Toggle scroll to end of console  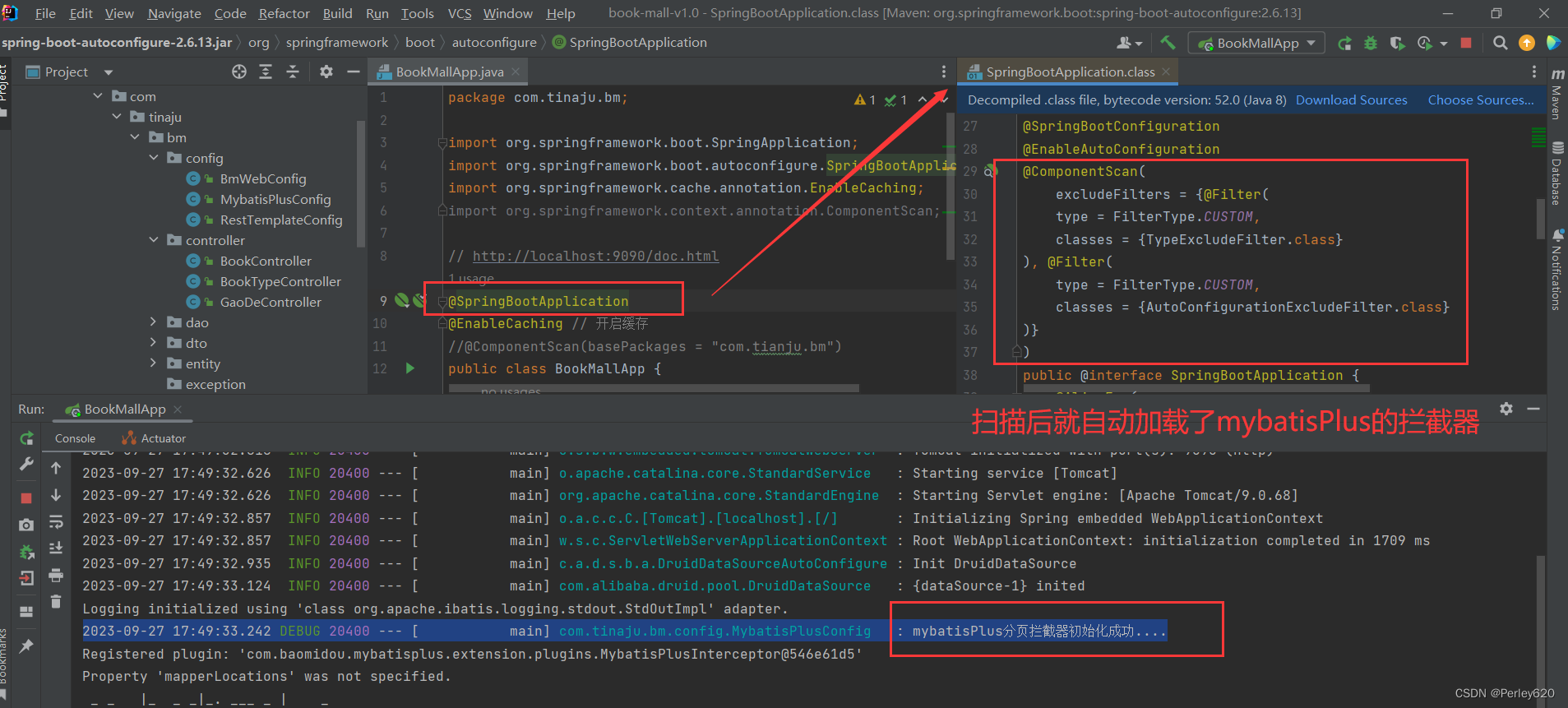[x=56, y=548]
